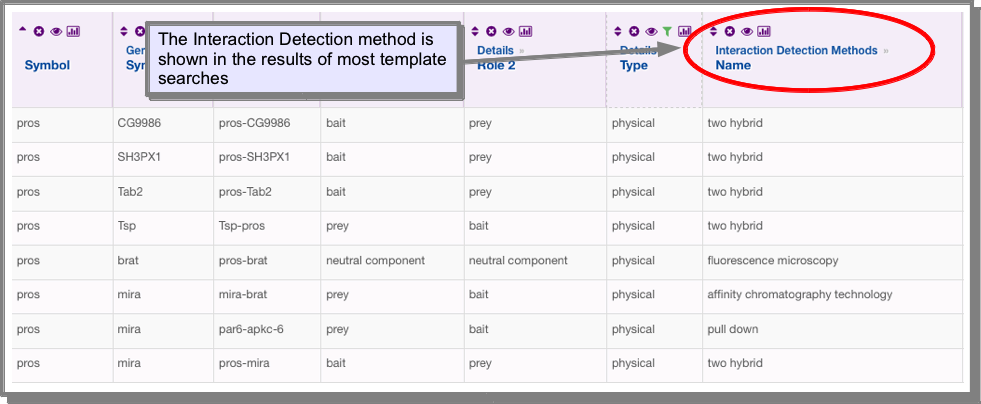
Task: Open Role 2 column summary chart
Action: [x=526, y=31]
